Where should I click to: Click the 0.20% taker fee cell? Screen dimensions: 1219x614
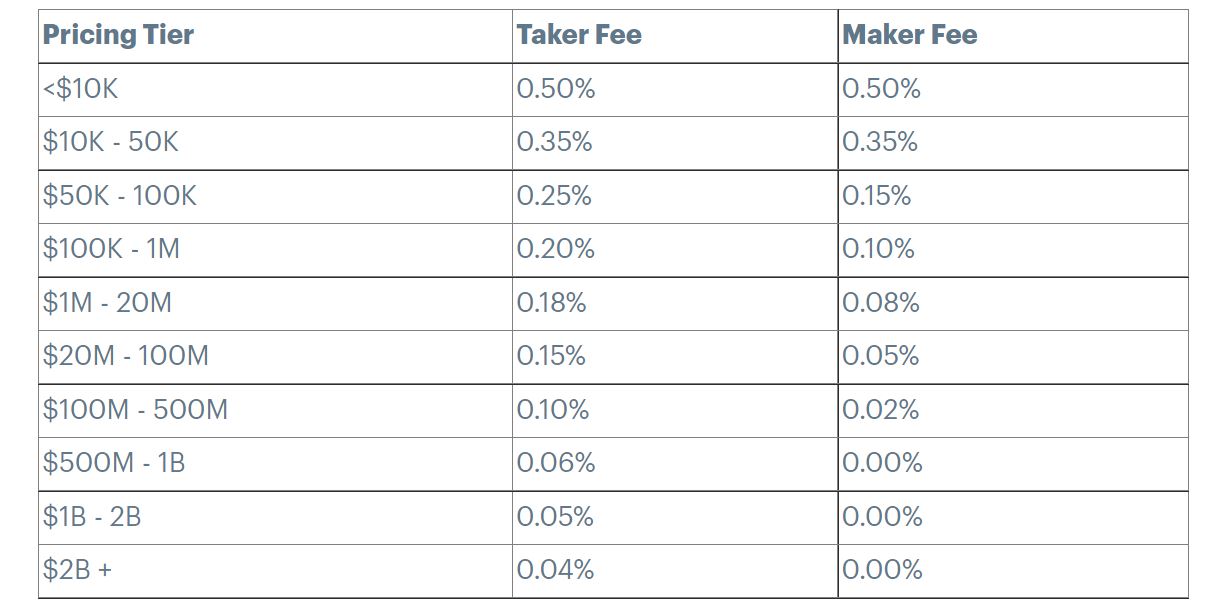[x=675, y=250]
